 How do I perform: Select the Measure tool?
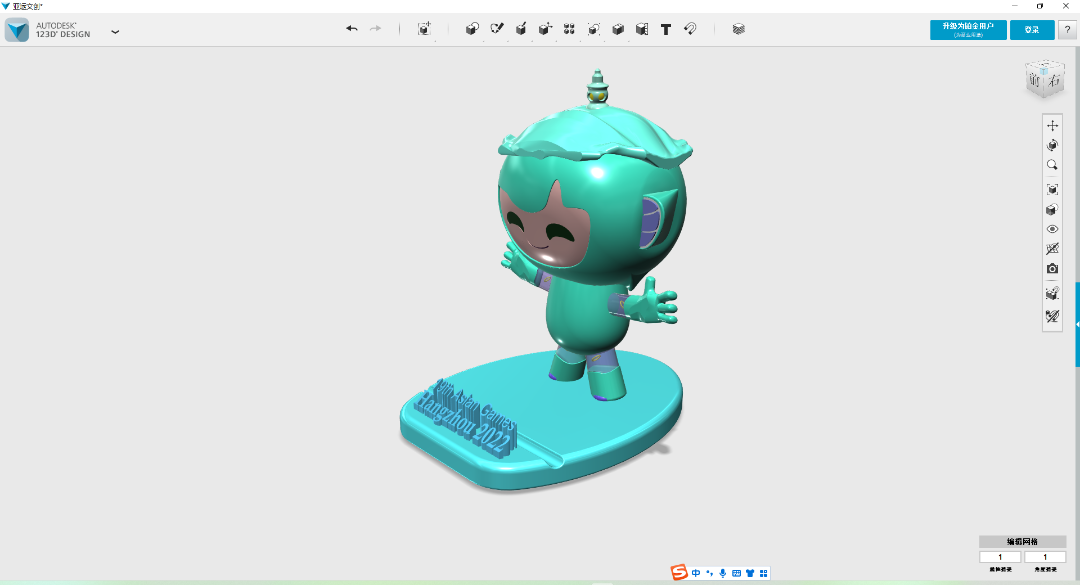tap(642, 29)
